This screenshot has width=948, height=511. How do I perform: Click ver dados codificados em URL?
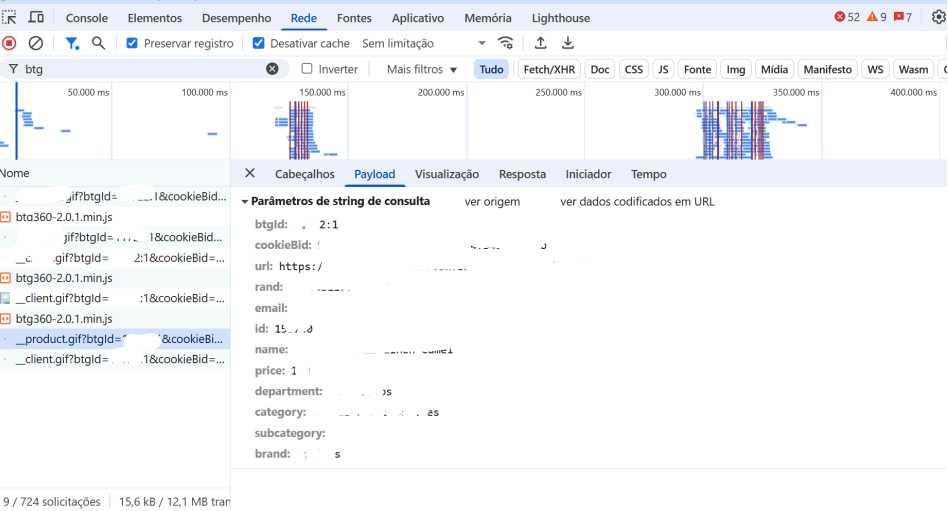[637, 201]
